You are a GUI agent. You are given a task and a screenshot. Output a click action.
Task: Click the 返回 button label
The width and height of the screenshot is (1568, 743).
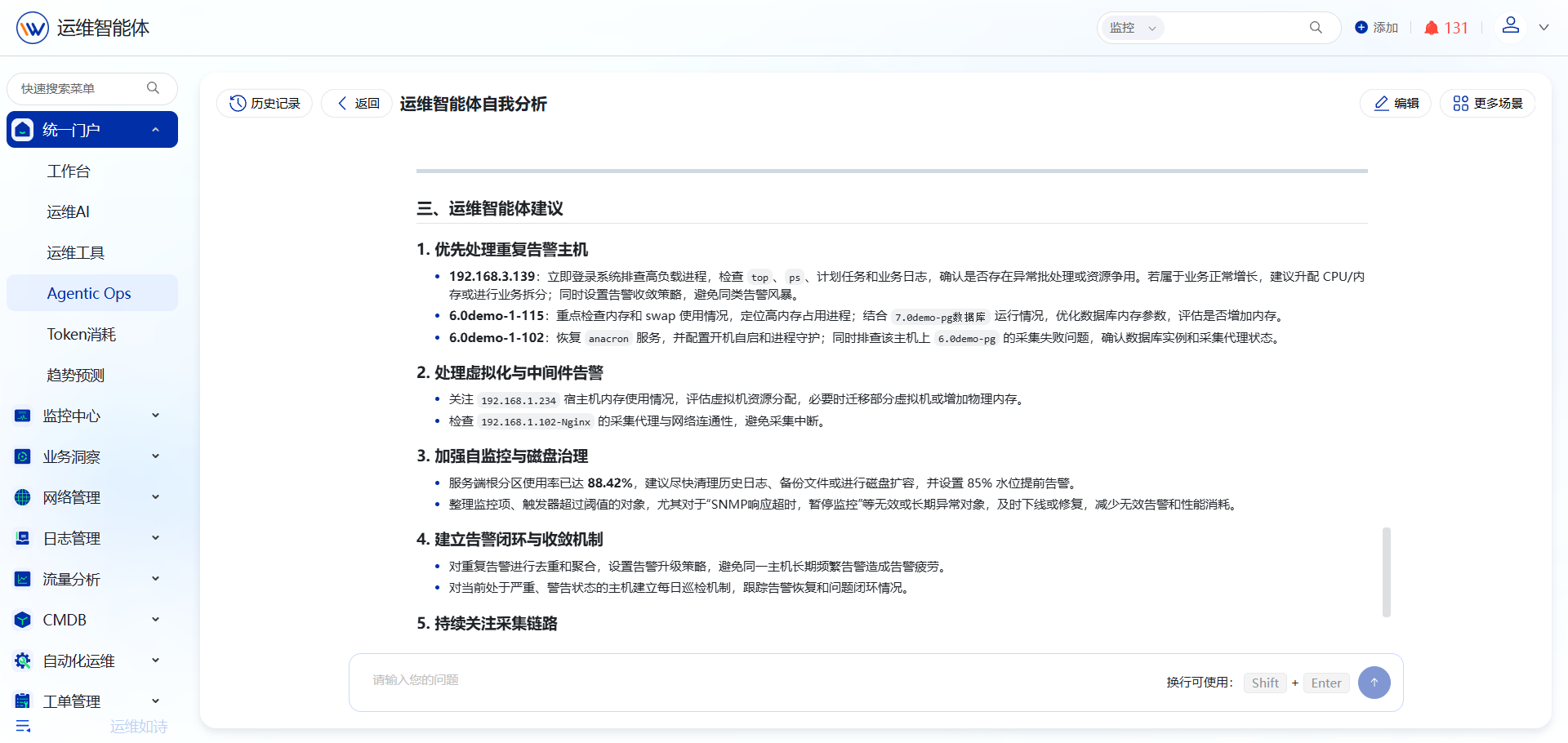(x=367, y=103)
